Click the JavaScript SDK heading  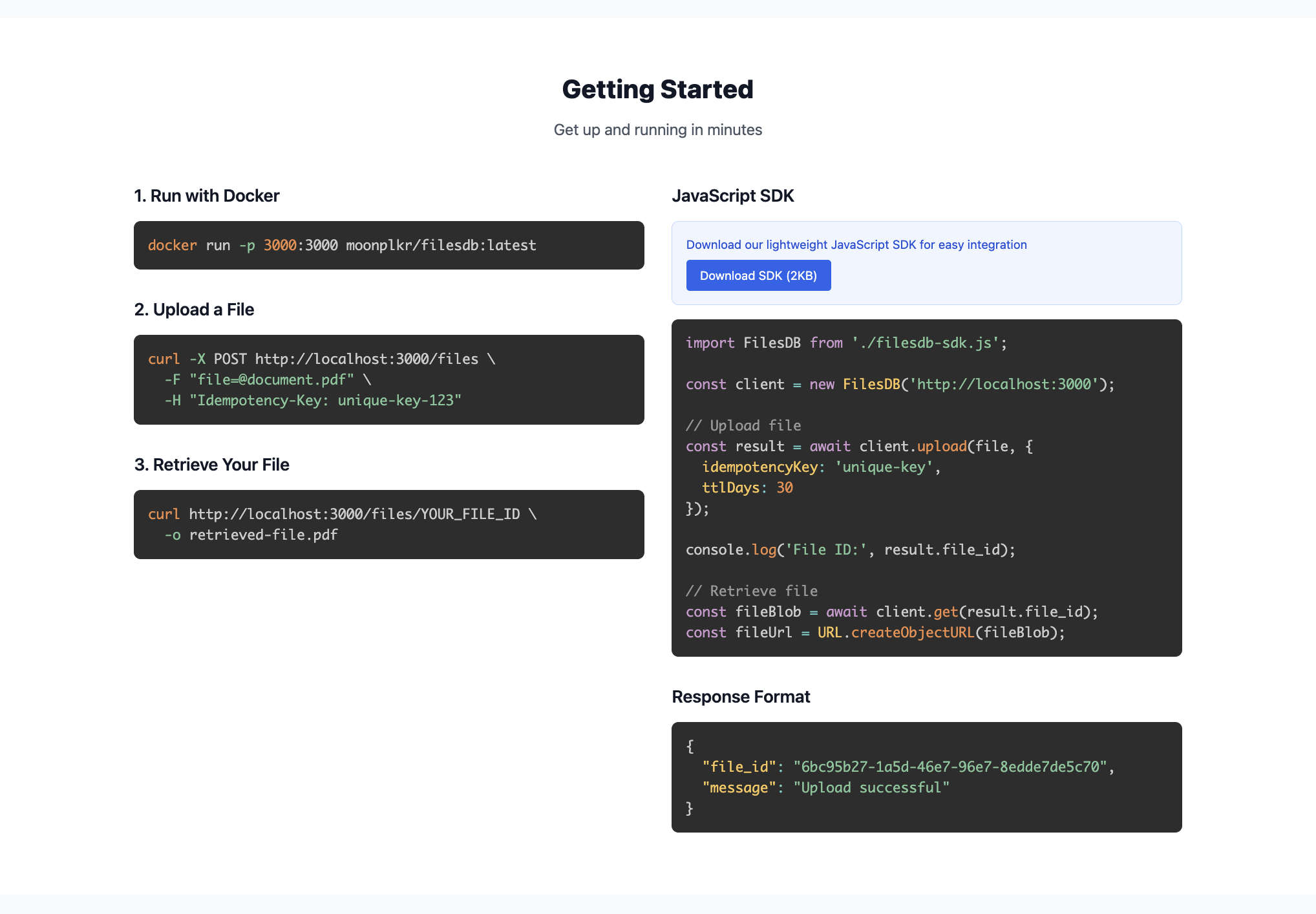click(732, 196)
